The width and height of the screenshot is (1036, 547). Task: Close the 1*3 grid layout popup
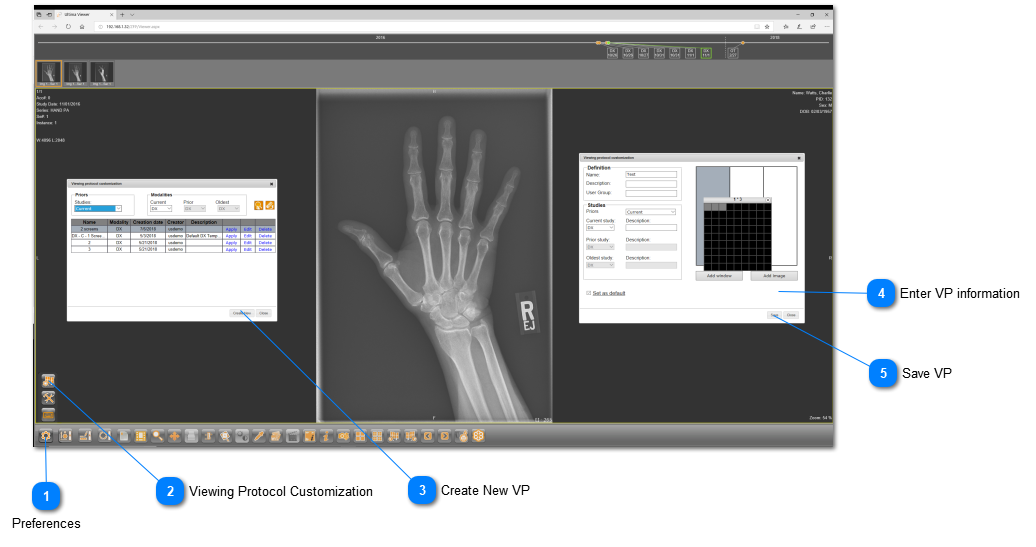768,200
